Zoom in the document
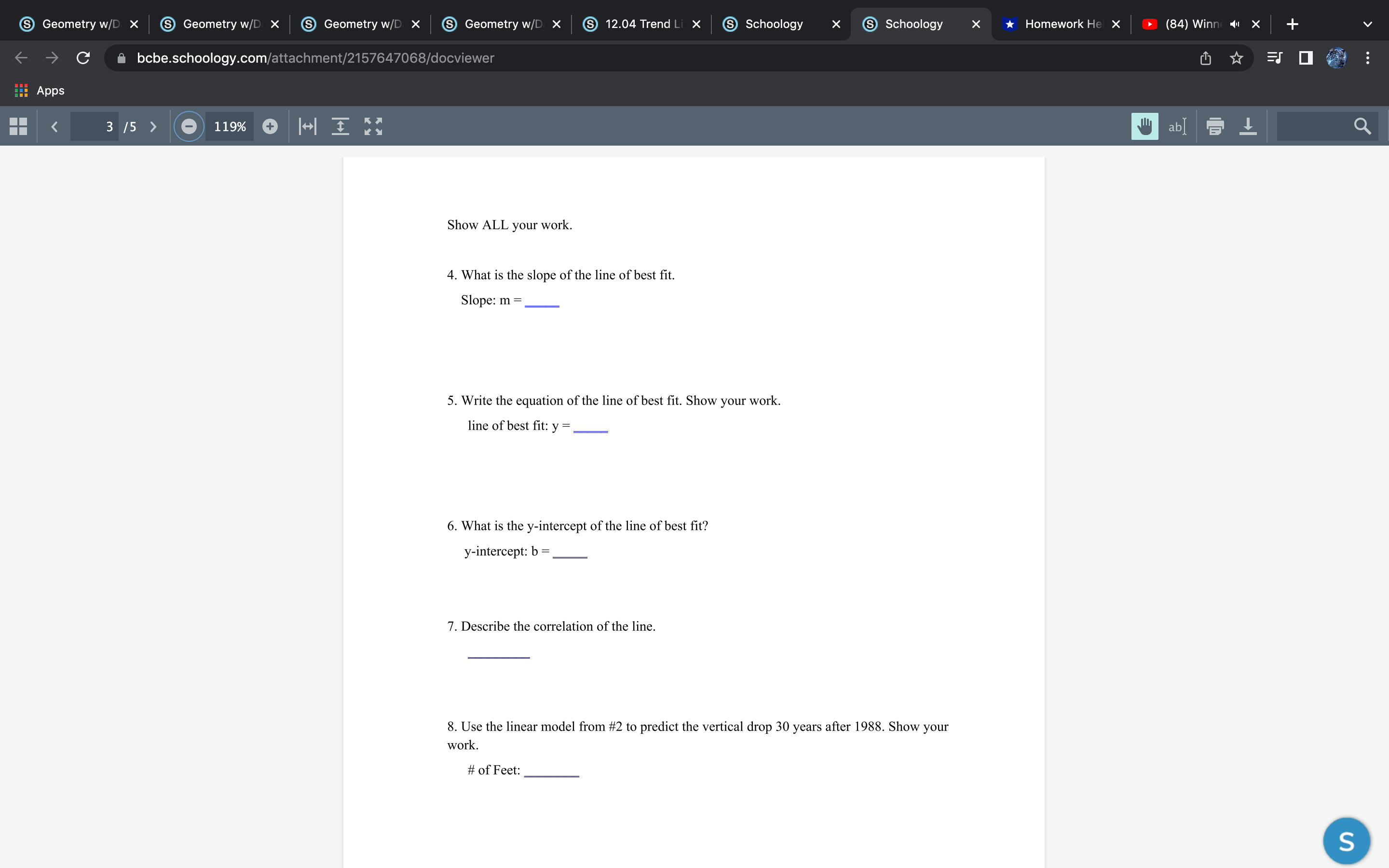The image size is (1389, 868). click(x=270, y=126)
